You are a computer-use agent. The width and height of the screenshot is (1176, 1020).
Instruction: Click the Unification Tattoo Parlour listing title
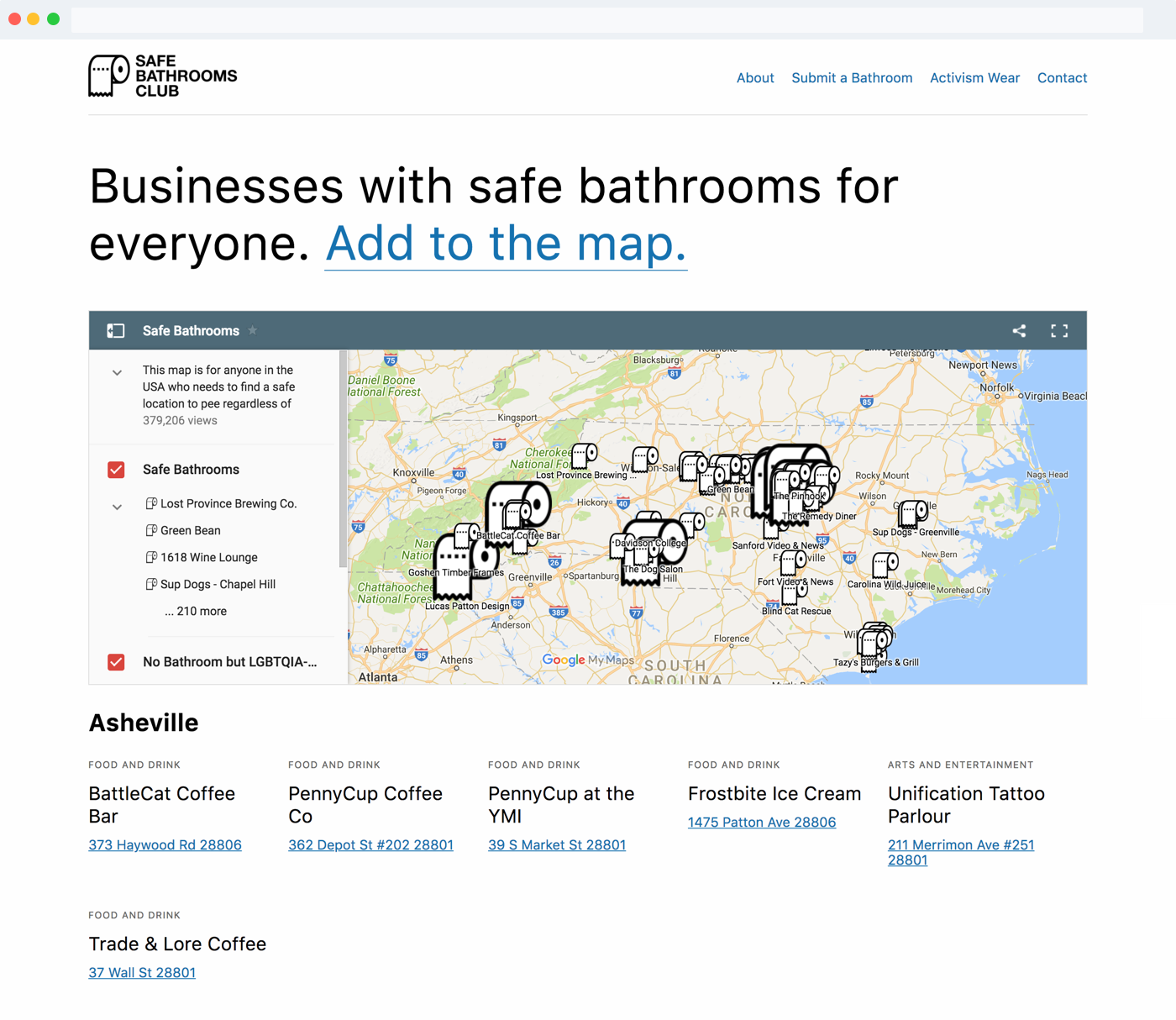tap(966, 805)
